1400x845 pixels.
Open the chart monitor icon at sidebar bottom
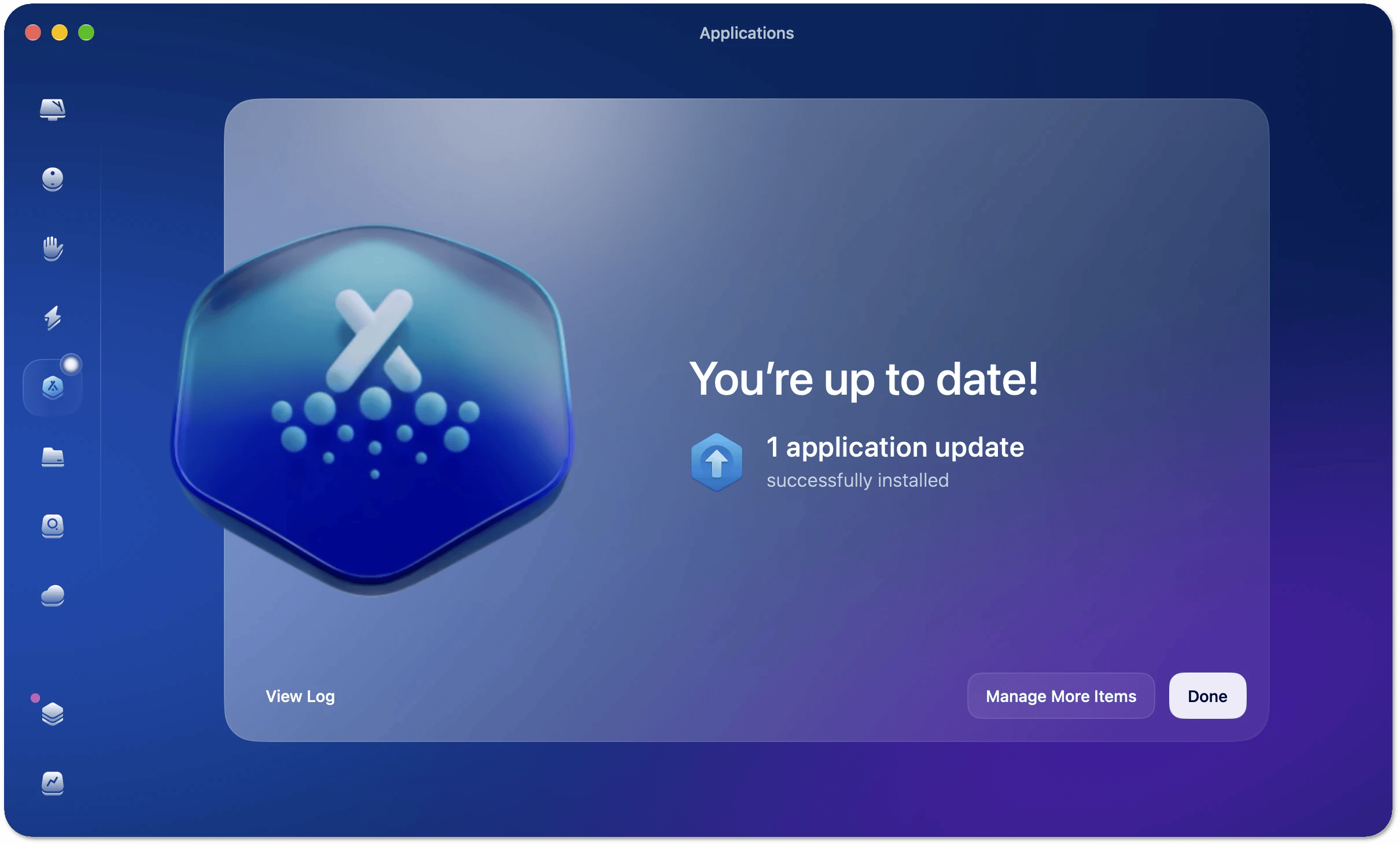click(52, 784)
